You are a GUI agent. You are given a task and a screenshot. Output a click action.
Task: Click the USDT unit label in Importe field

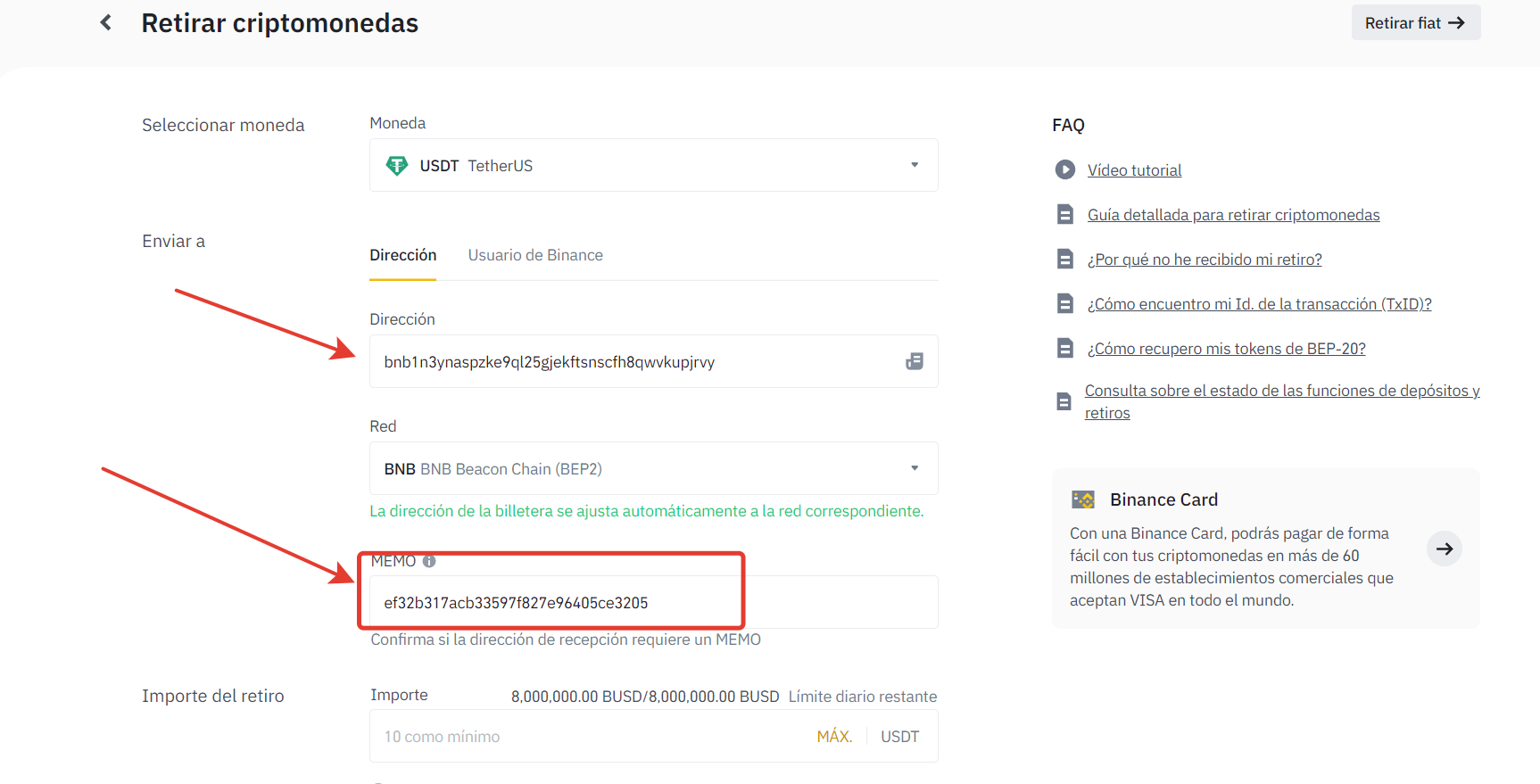(x=899, y=736)
